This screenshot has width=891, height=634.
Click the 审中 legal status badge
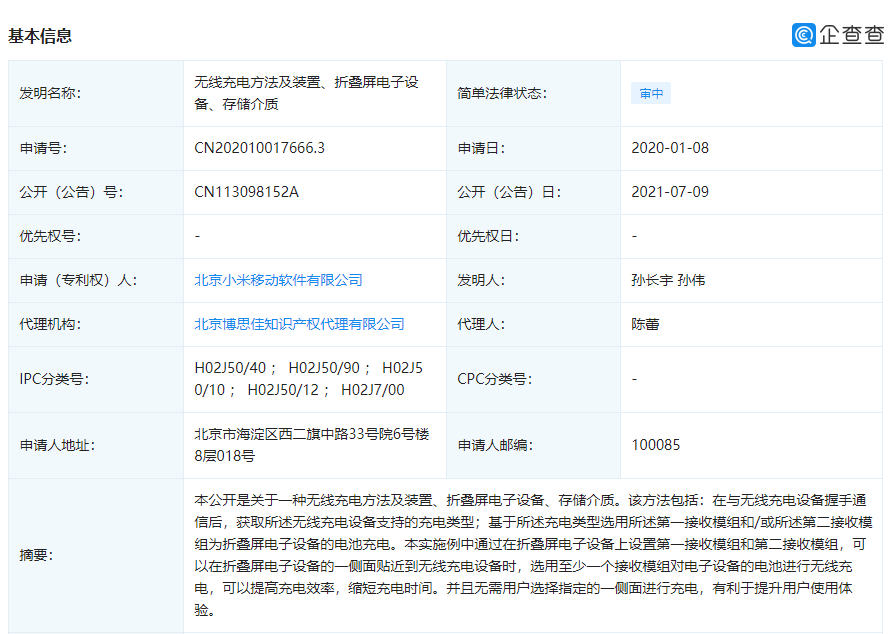click(x=651, y=94)
